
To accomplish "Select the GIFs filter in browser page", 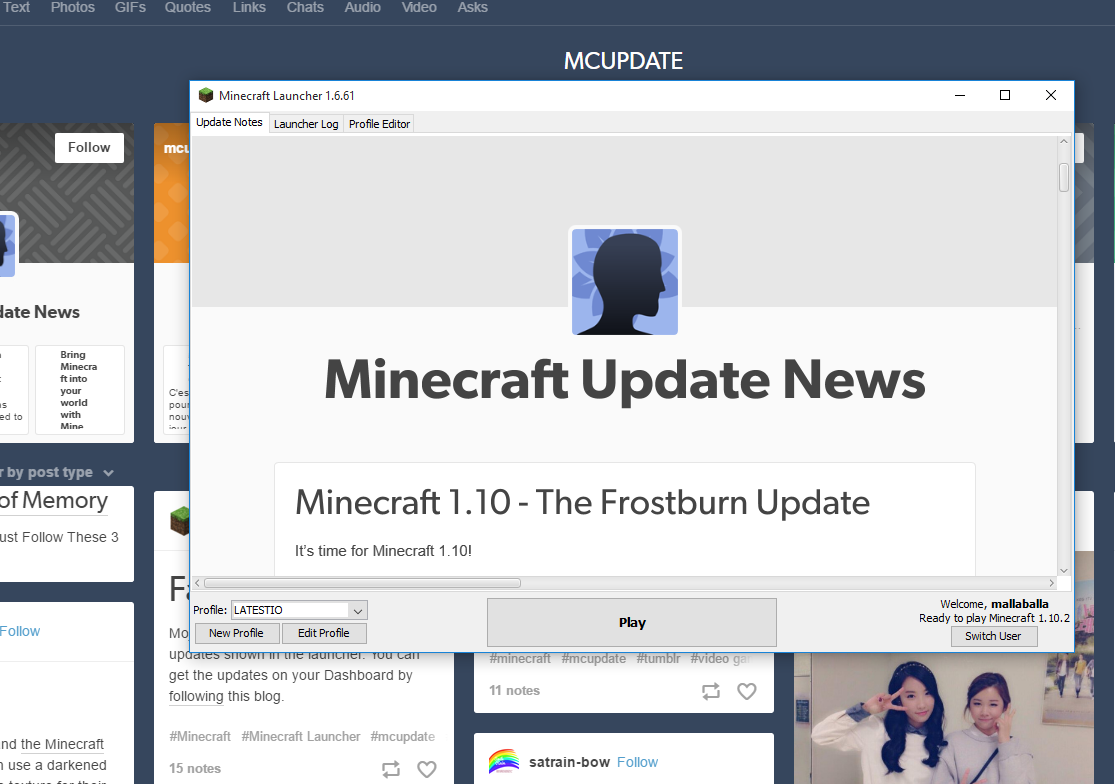I will point(130,8).
